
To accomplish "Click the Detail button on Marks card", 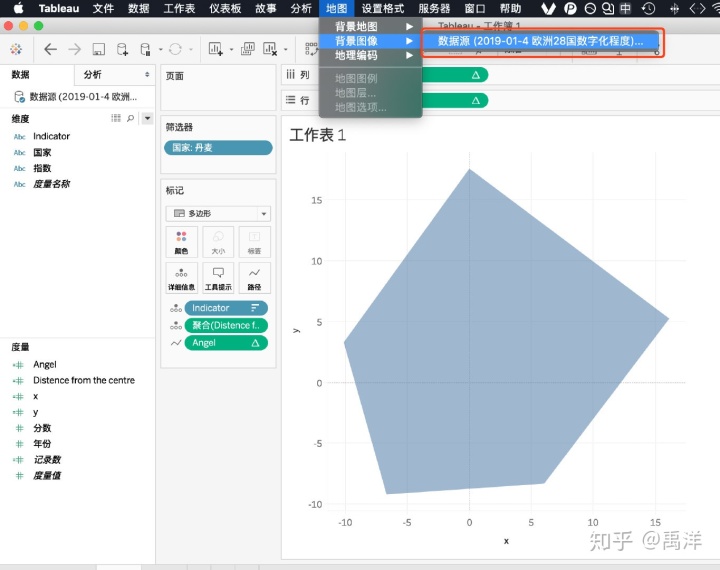I will pos(181,278).
